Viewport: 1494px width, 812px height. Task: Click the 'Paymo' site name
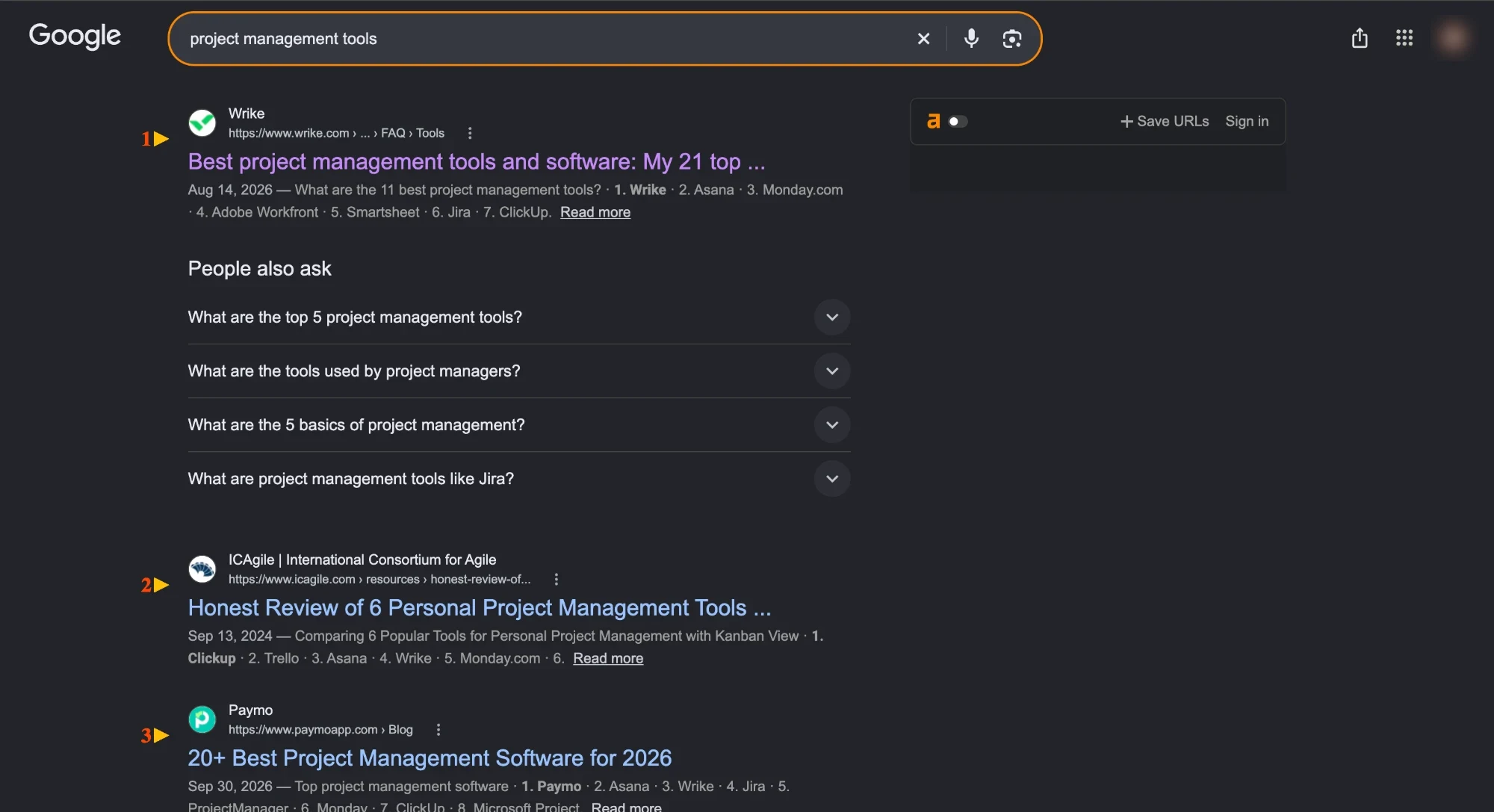pos(250,710)
